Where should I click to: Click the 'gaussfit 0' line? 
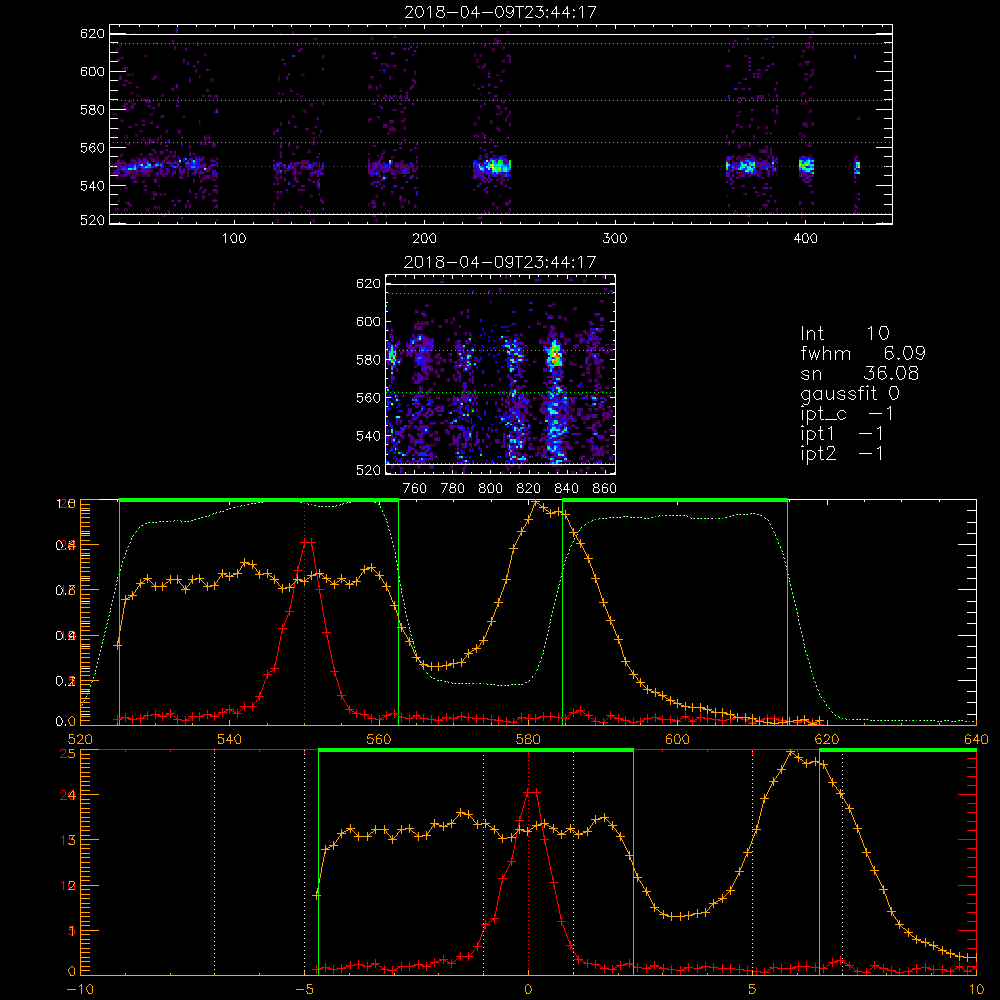pos(849,393)
